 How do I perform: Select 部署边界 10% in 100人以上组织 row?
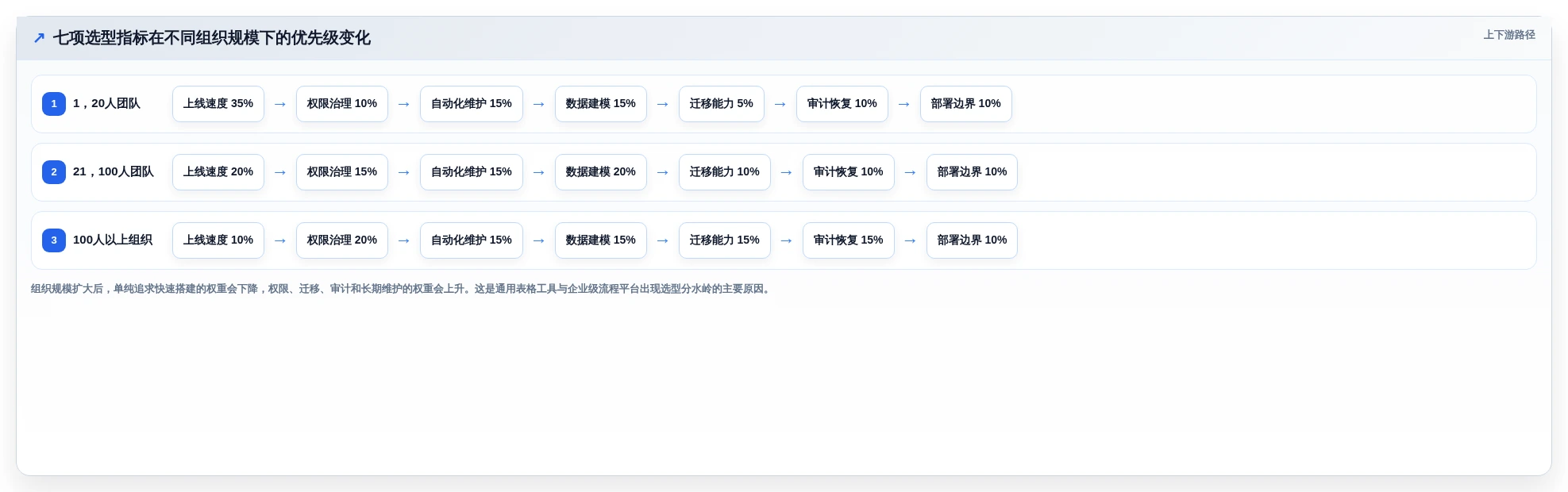tap(973, 240)
